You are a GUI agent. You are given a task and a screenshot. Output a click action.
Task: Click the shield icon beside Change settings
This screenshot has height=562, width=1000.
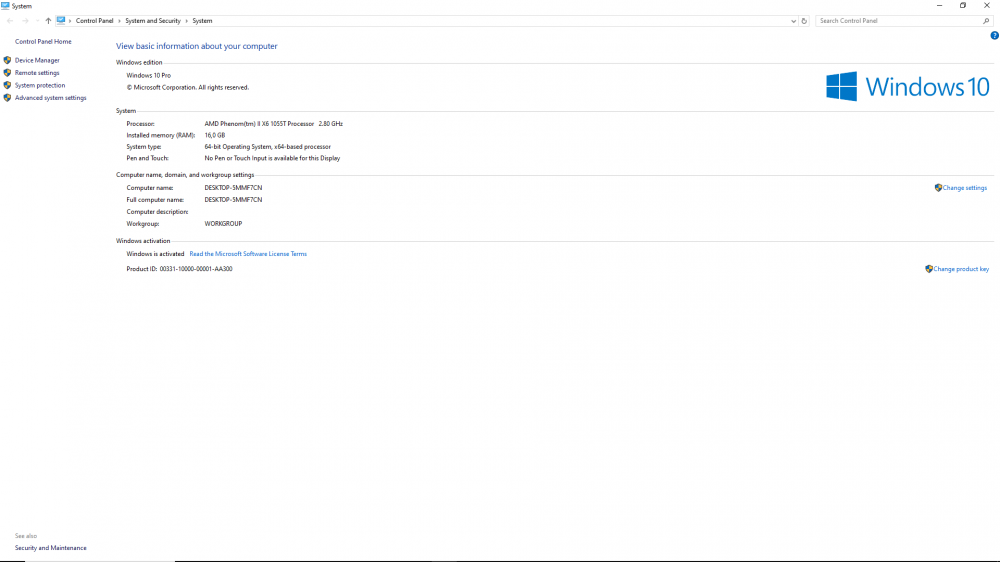[938, 188]
